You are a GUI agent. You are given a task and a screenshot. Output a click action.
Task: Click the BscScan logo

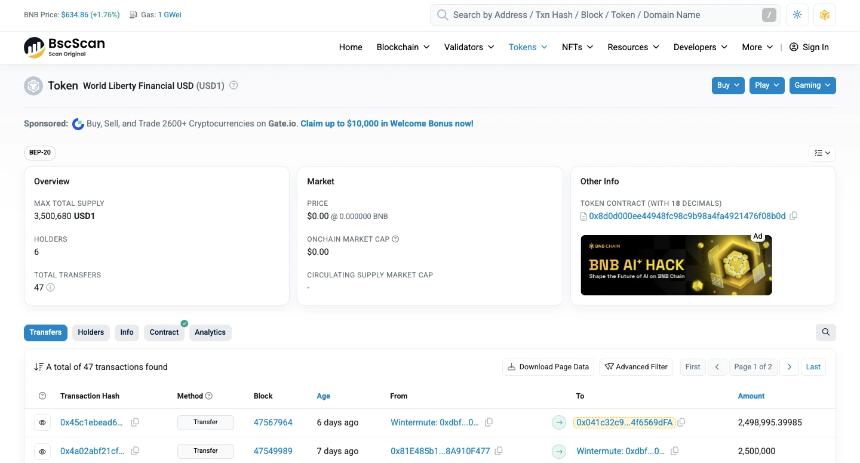click(x=64, y=47)
